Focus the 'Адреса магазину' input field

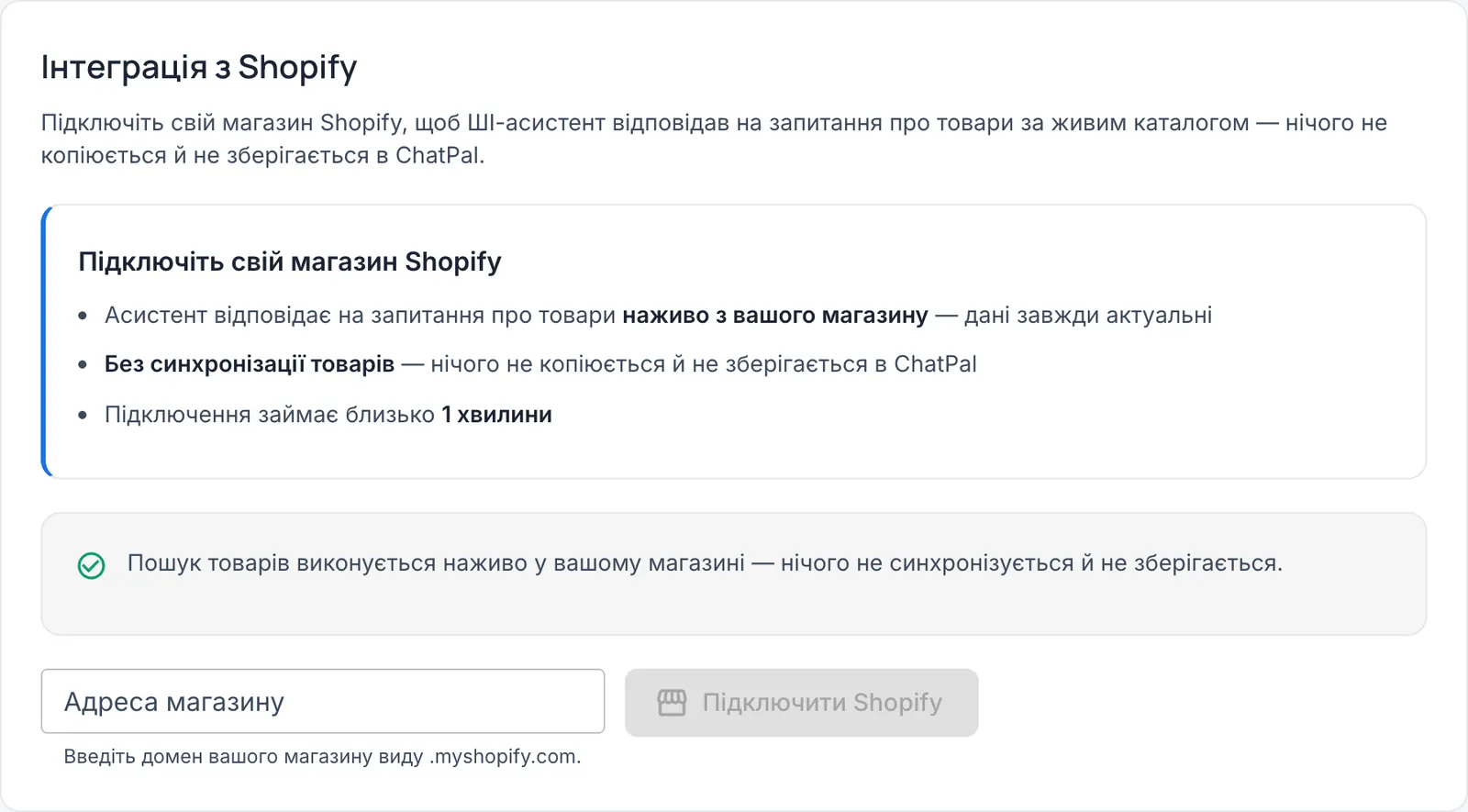coord(323,701)
